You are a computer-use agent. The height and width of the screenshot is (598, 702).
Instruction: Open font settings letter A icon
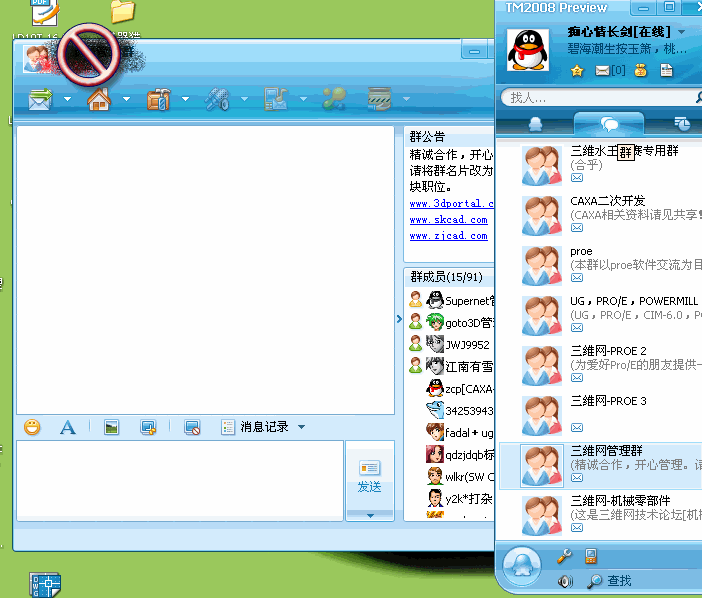[x=68, y=427]
